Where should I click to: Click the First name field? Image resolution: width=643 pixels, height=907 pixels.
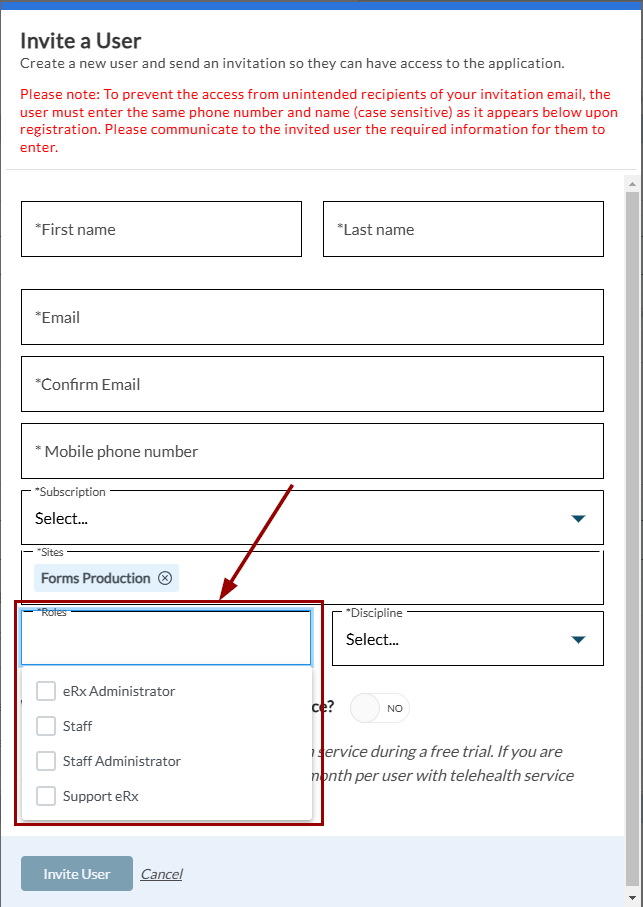tap(161, 229)
